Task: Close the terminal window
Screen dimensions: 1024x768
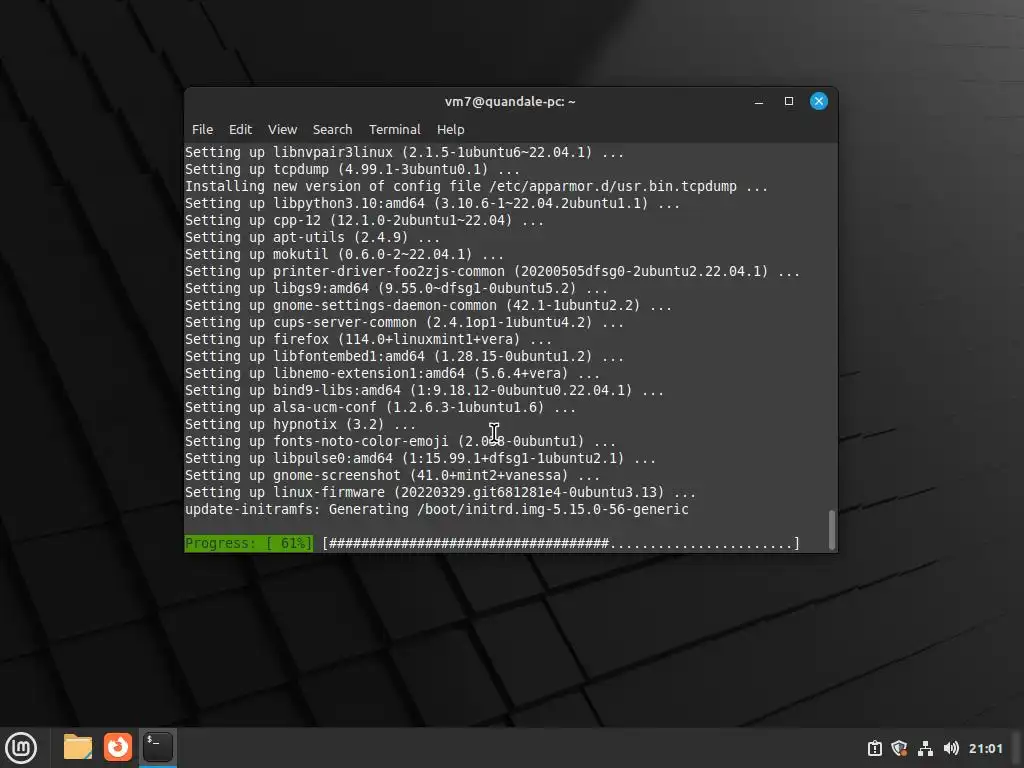Action: tap(819, 101)
